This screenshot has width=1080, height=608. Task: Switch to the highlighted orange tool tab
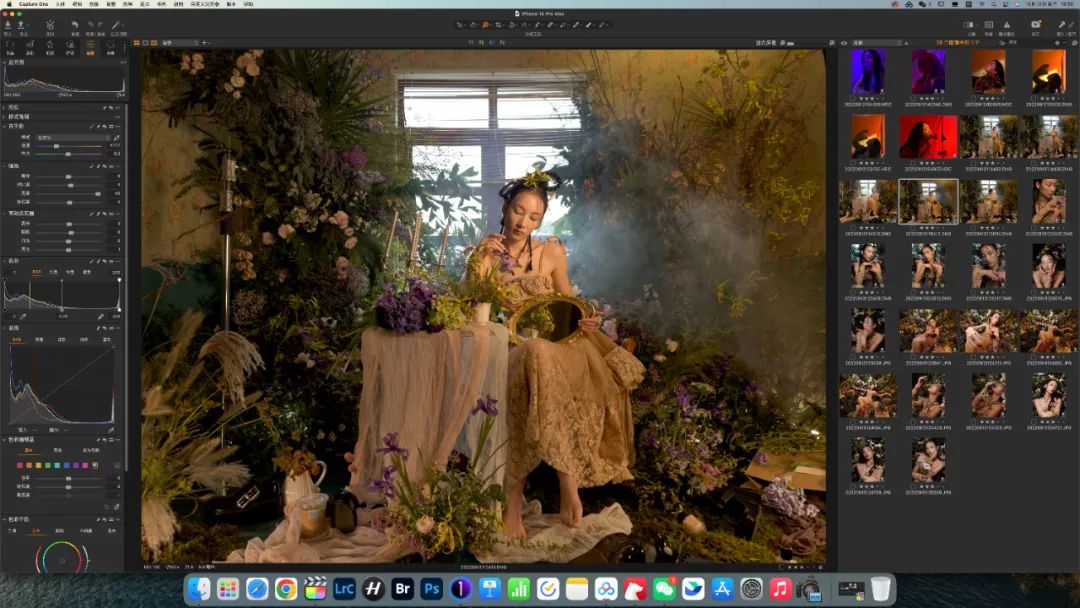(x=91, y=45)
